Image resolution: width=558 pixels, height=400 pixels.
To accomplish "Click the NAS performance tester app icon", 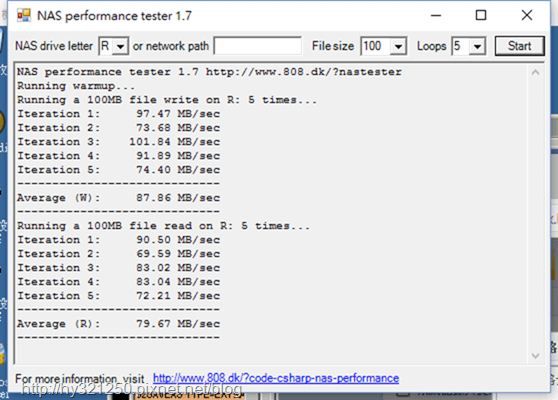I will point(24,15).
